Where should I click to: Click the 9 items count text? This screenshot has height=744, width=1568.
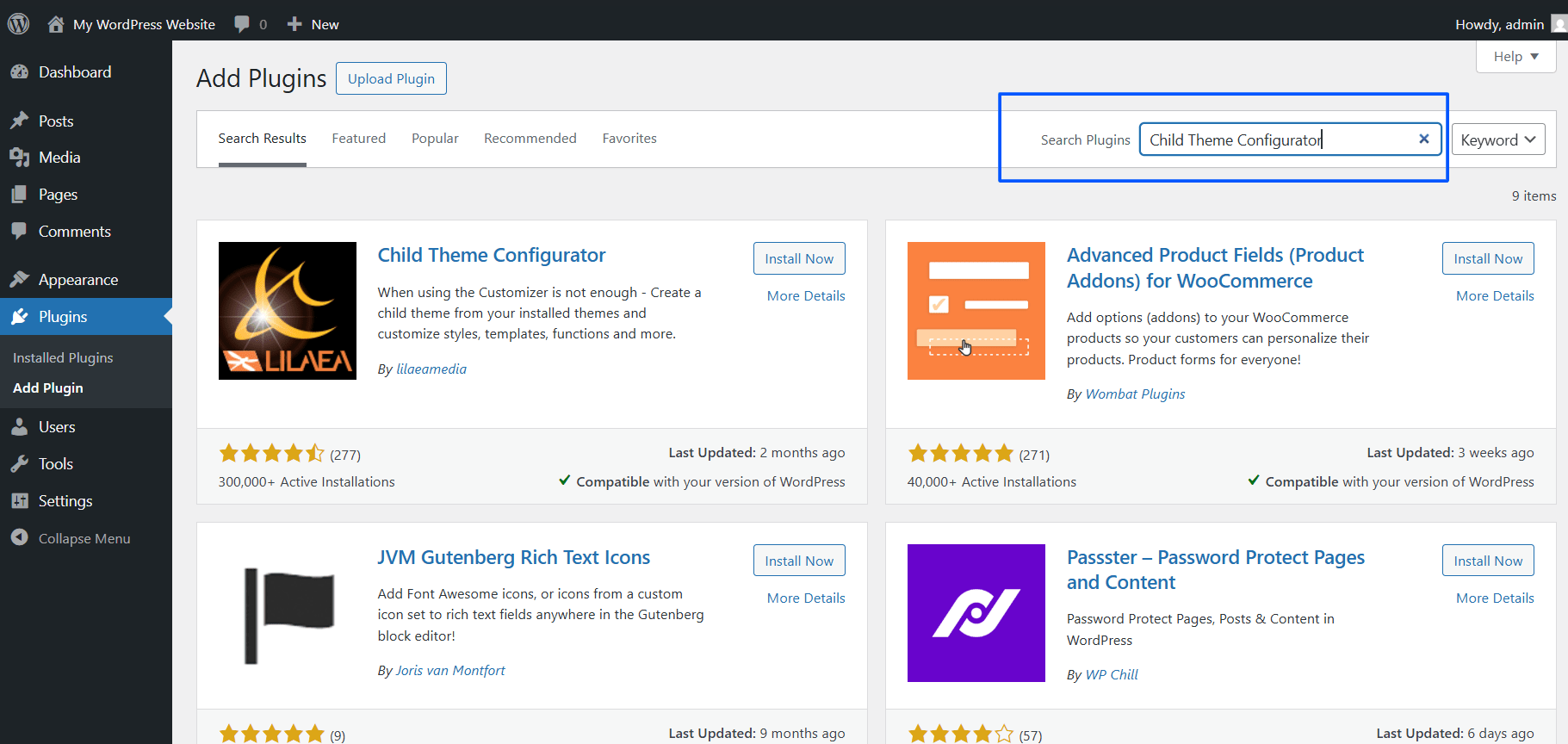click(x=1534, y=195)
